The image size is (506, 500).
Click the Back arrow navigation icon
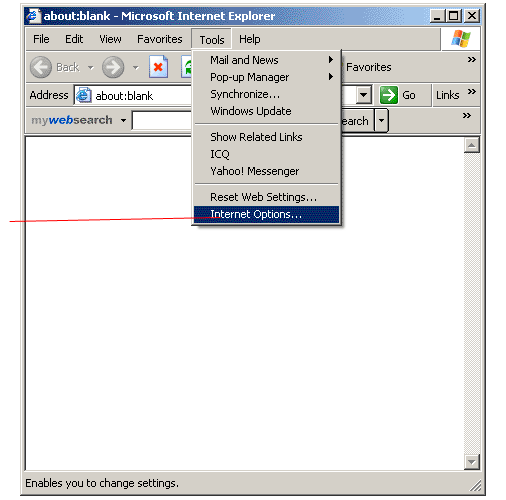tap(41, 67)
